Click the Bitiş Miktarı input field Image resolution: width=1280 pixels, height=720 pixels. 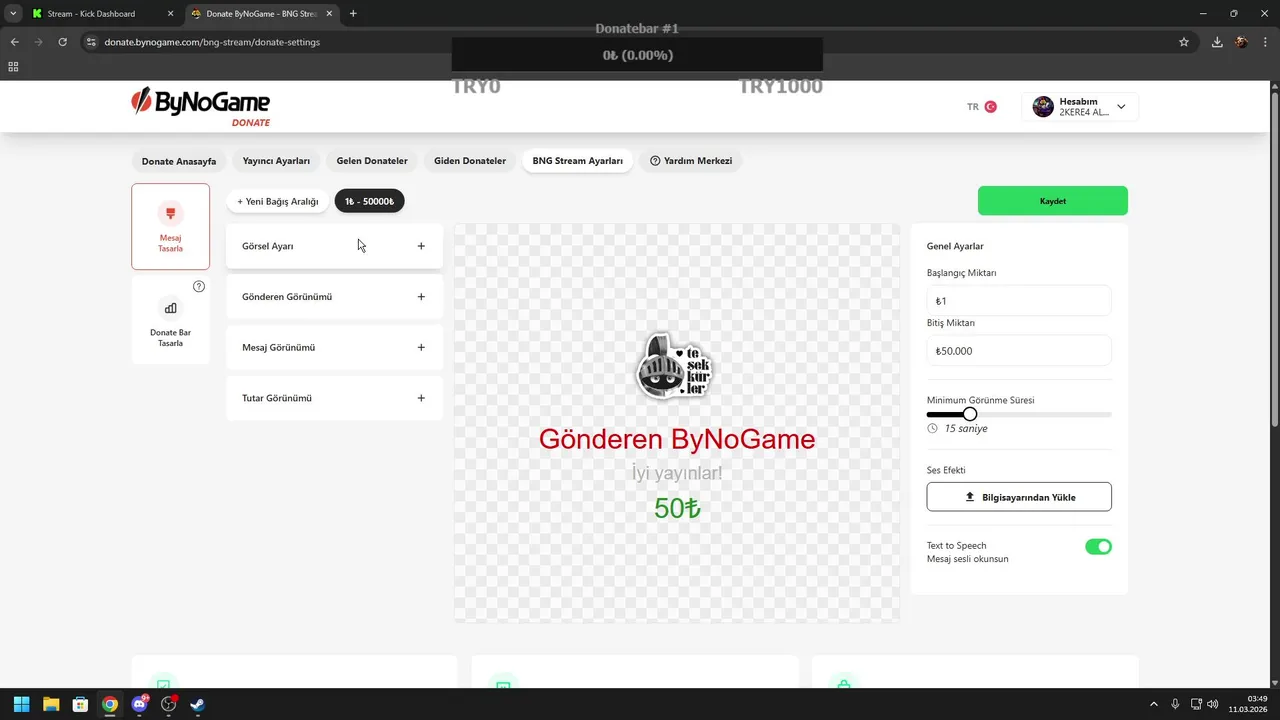click(1019, 351)
